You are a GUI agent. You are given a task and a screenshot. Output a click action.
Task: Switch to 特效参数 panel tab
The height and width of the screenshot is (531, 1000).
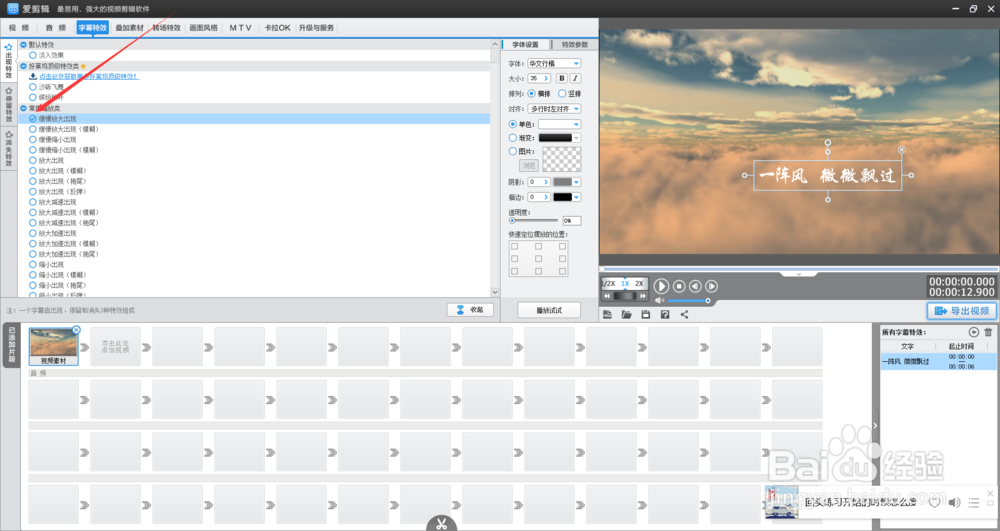click(x=575, y=45)
